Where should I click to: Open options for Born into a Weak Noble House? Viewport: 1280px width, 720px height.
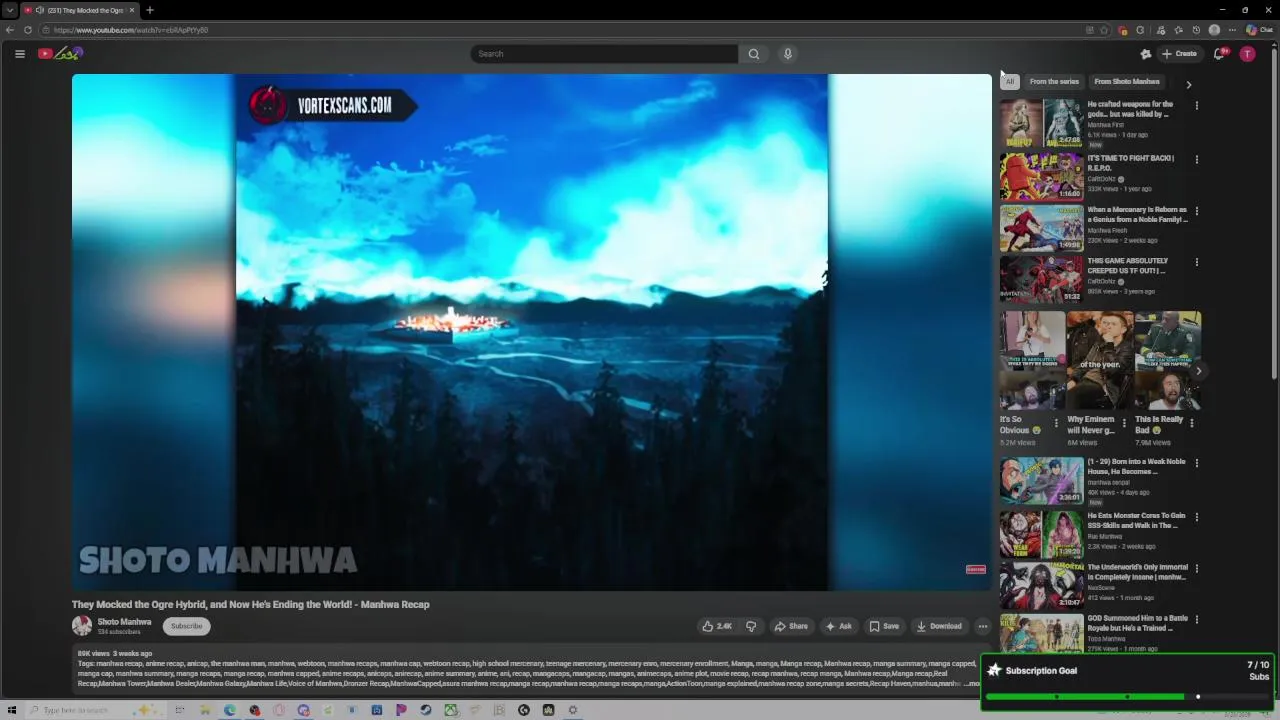coord(1196,463)
